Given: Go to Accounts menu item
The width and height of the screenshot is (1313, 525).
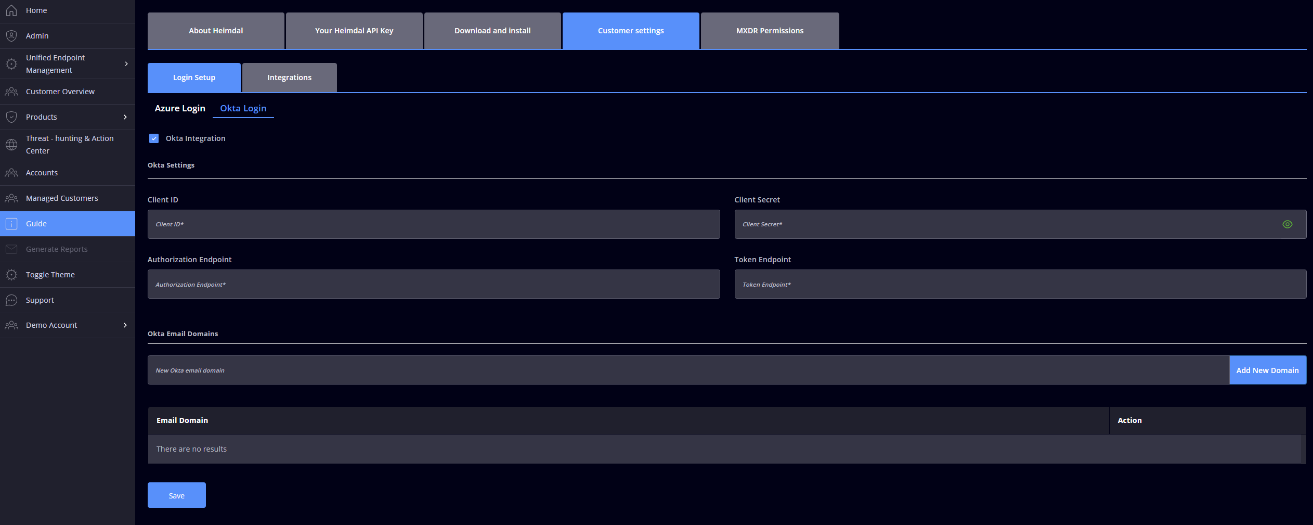Looking at the screenshot, I should [x=67, y=173].
